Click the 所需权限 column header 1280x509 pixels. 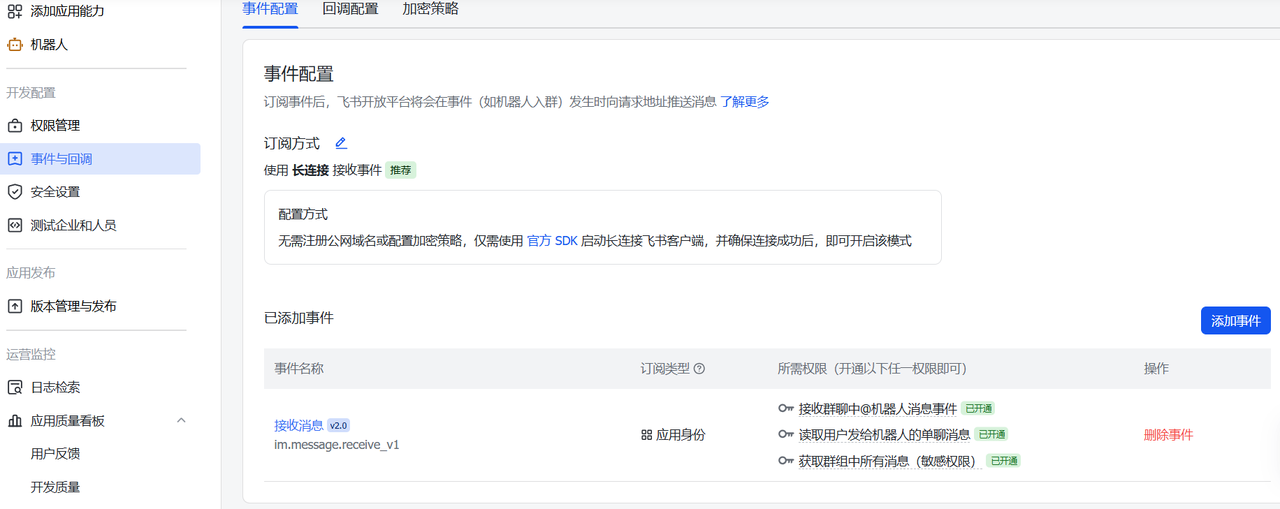(872, 368)
